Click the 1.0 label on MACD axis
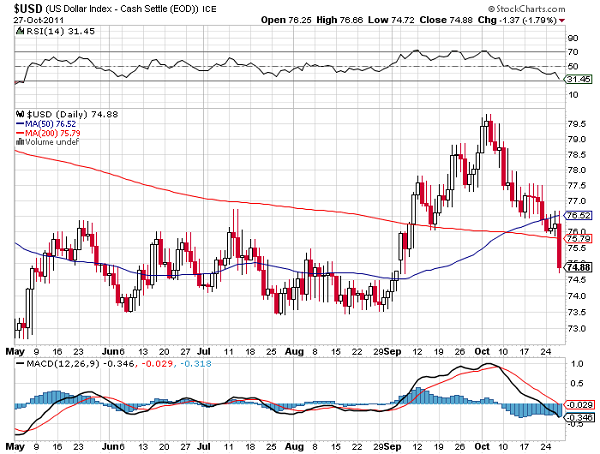This screenshot has width=600, height=454. tap(579, 364)
